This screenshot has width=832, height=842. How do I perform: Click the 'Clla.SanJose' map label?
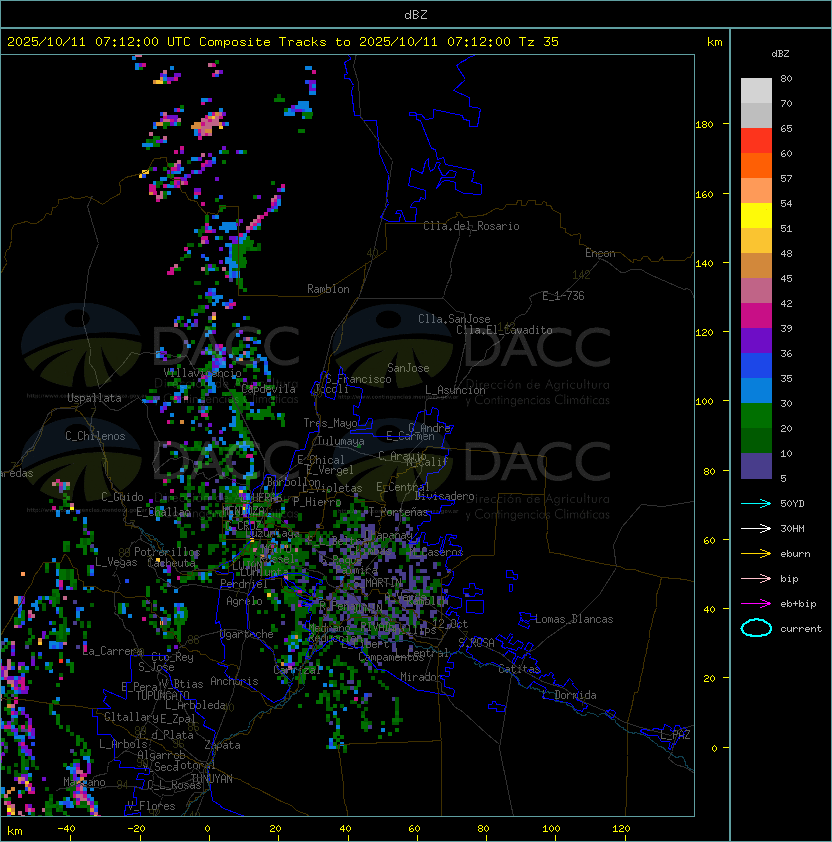click(x=454, y=319)
